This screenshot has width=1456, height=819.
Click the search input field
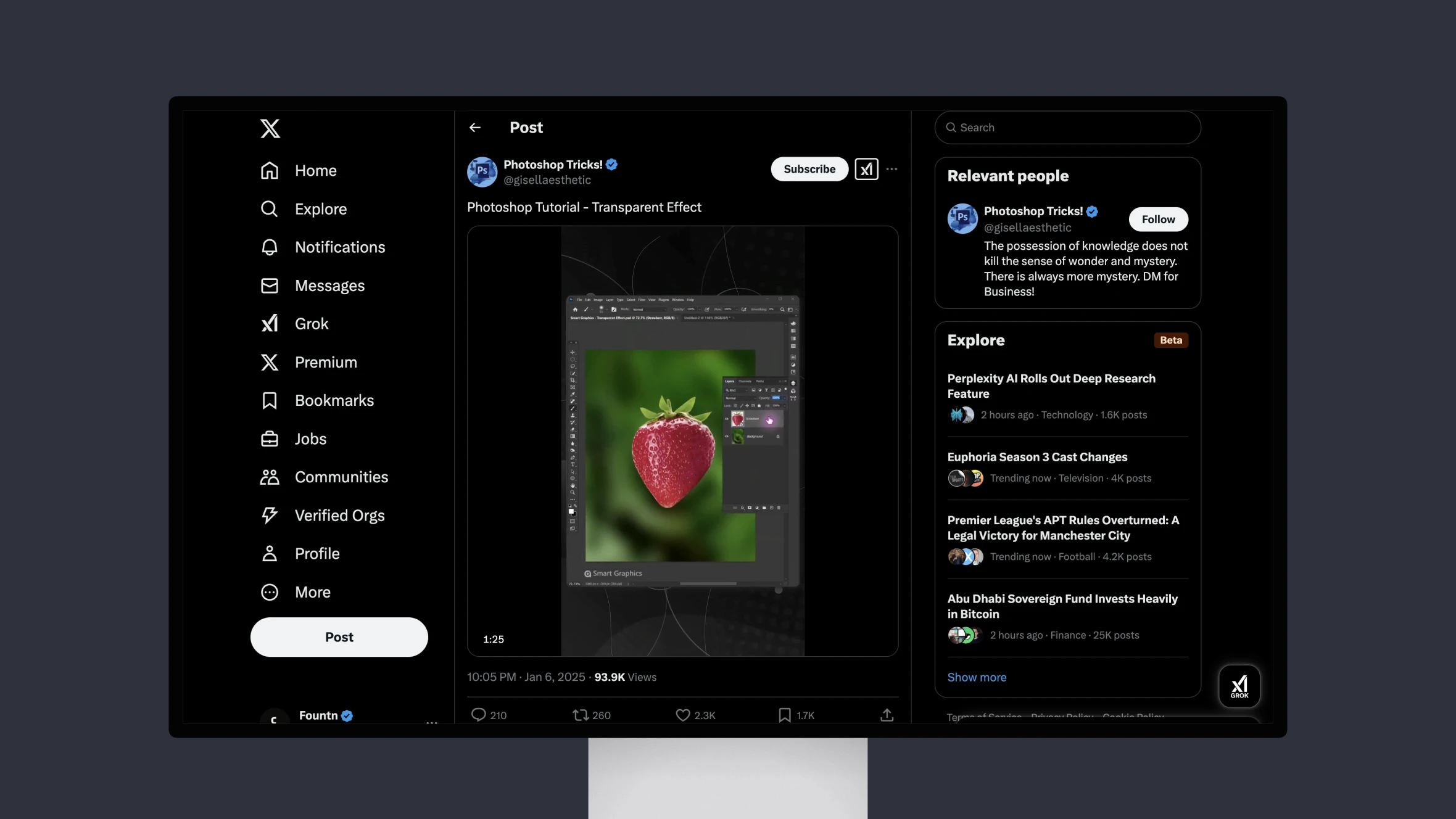[x=1067, y=127]
